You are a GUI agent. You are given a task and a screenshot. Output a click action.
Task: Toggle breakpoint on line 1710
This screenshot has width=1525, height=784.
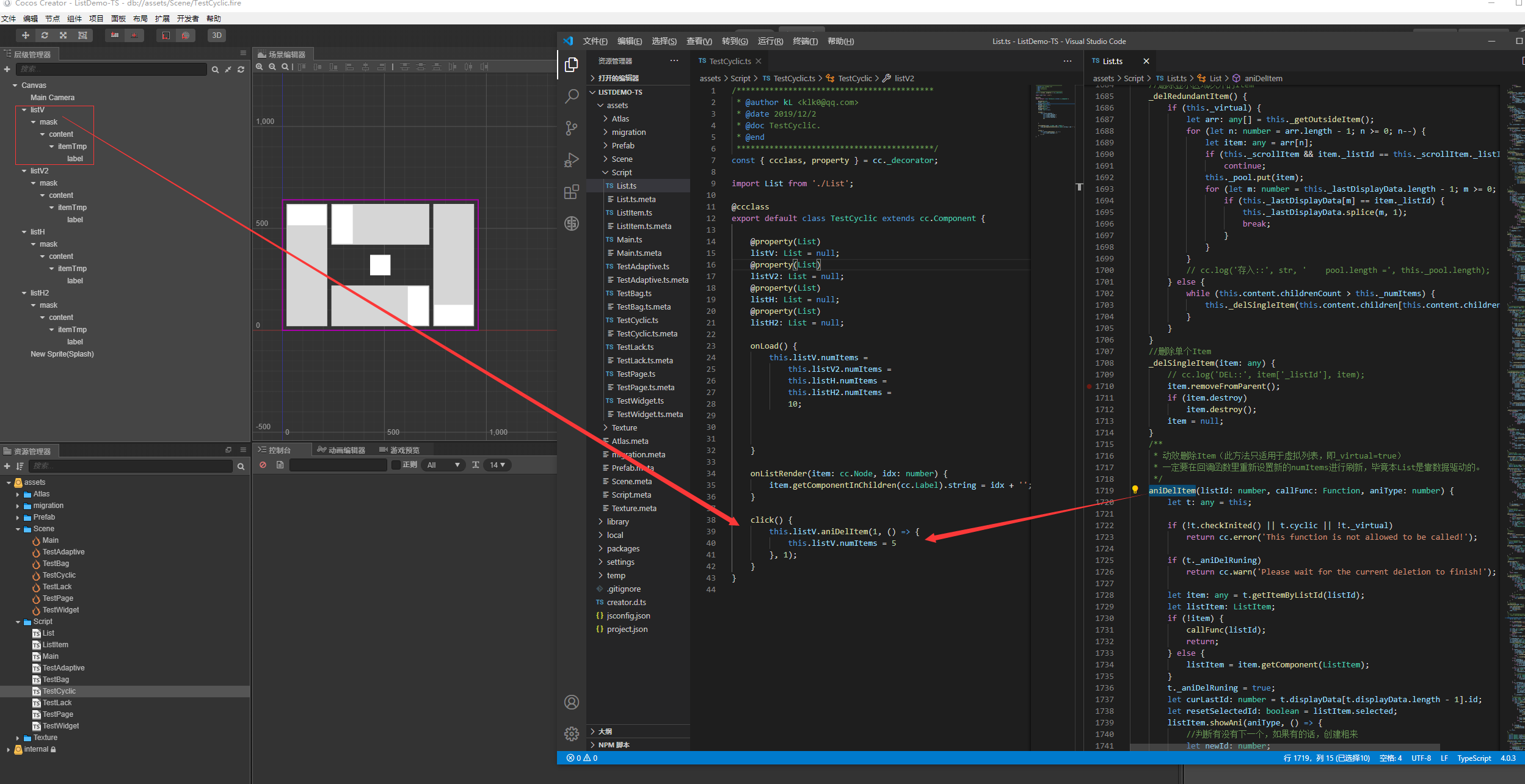pos(1089,387)
